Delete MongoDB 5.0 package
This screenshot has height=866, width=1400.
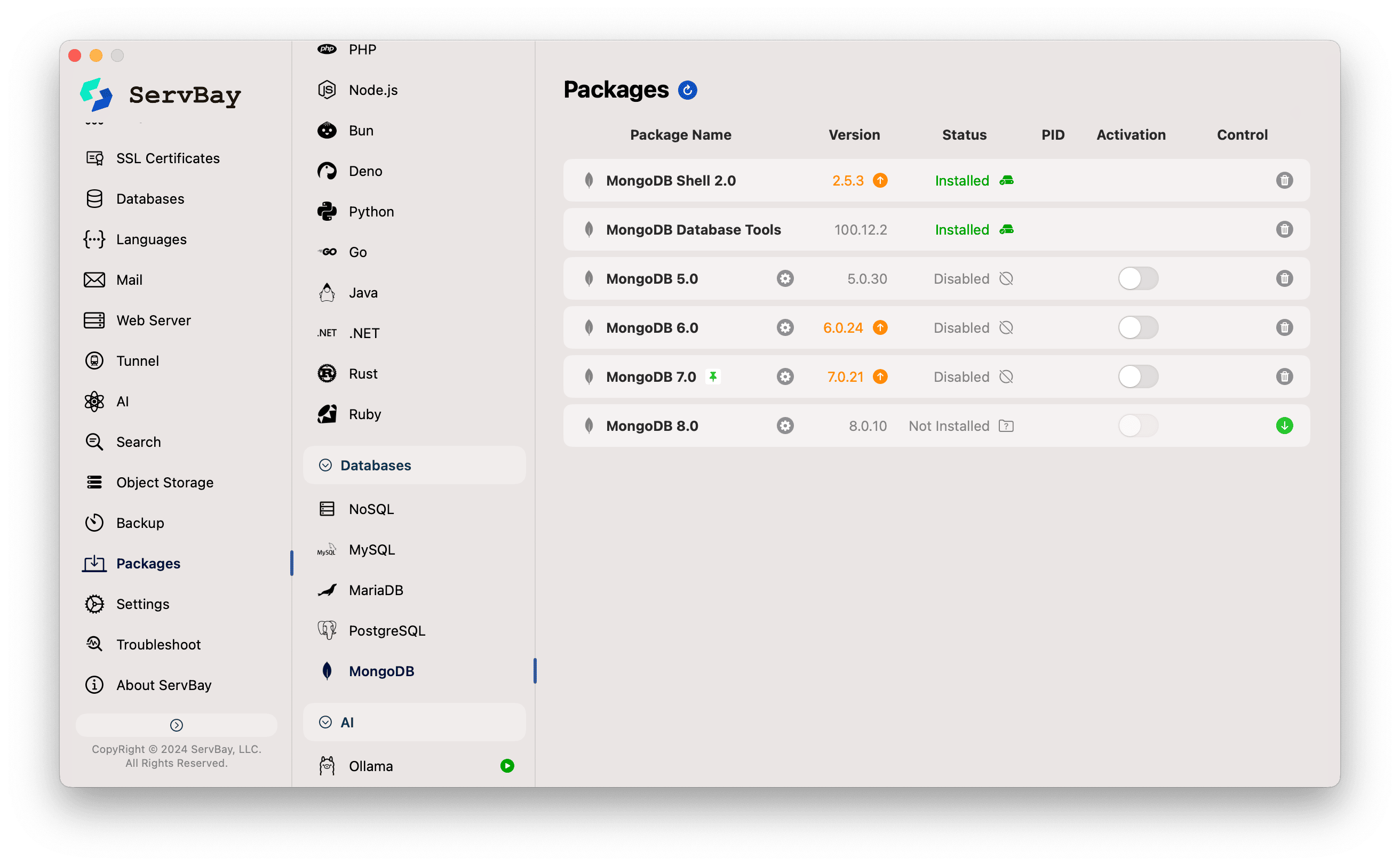point(1284,279)
